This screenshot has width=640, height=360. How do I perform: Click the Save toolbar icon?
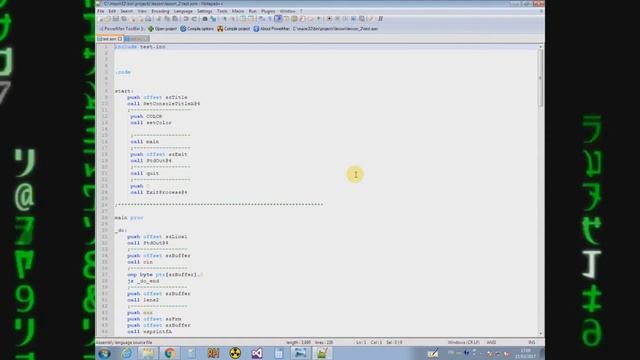tap(116, 19)
